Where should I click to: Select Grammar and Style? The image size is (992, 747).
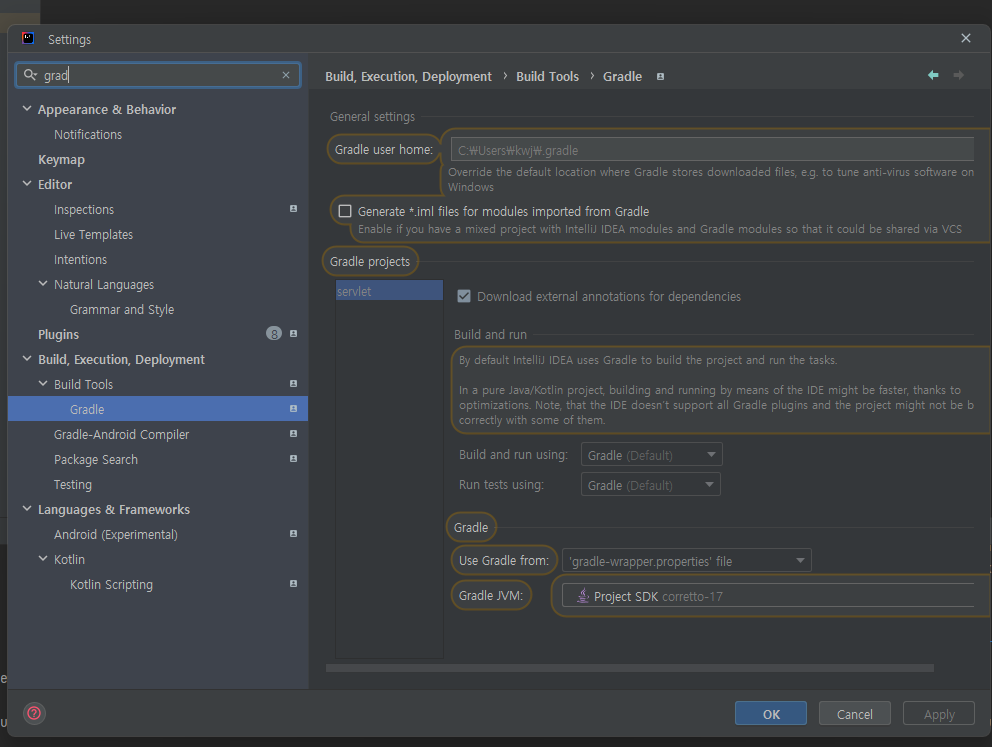point(122,309)
